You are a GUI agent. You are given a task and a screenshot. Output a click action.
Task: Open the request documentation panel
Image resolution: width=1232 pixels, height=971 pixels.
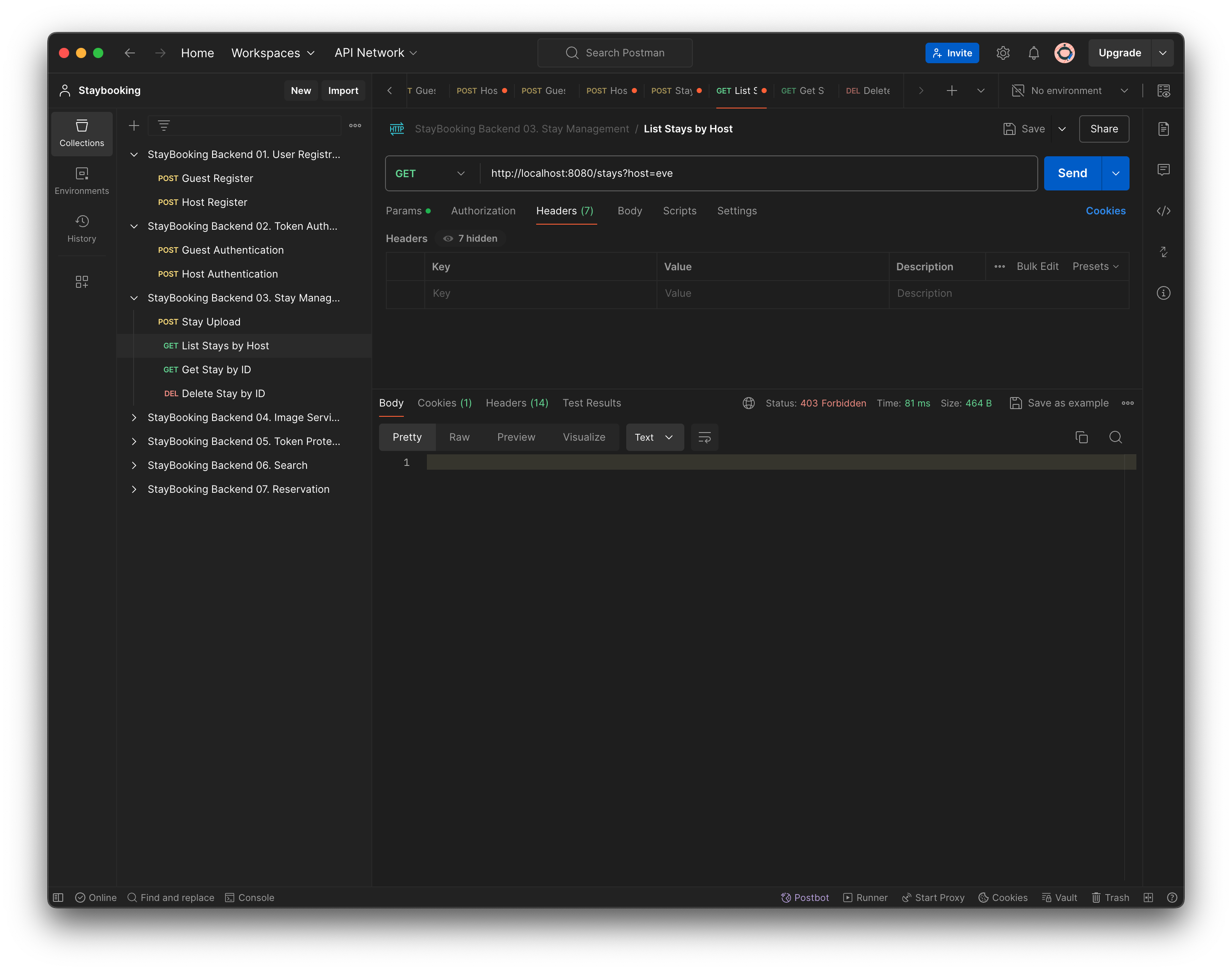(1163, 129)
